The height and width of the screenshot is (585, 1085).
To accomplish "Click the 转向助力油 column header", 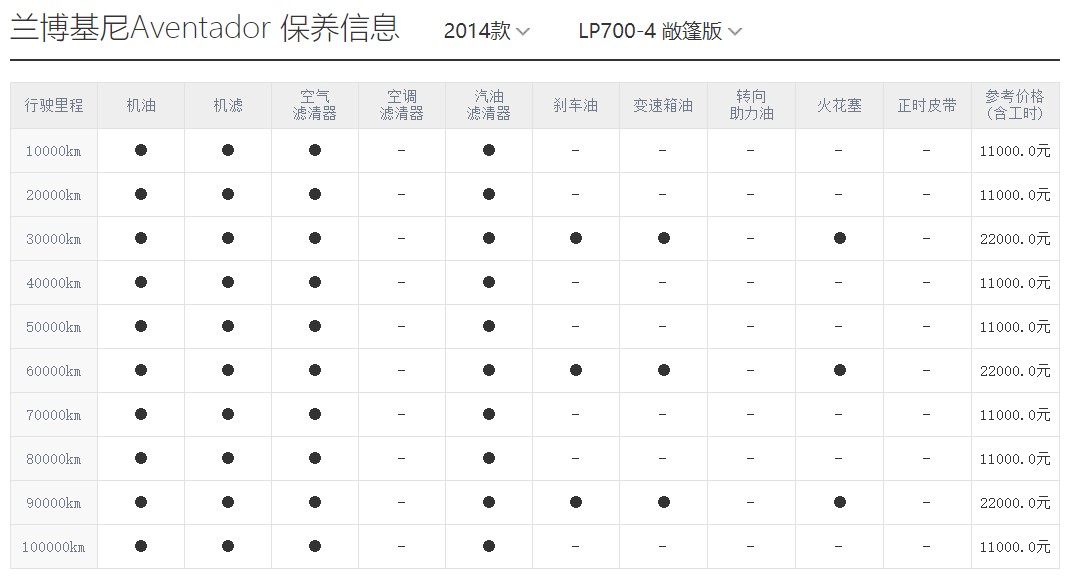I will pyautogui.click(x=751, y=105).
